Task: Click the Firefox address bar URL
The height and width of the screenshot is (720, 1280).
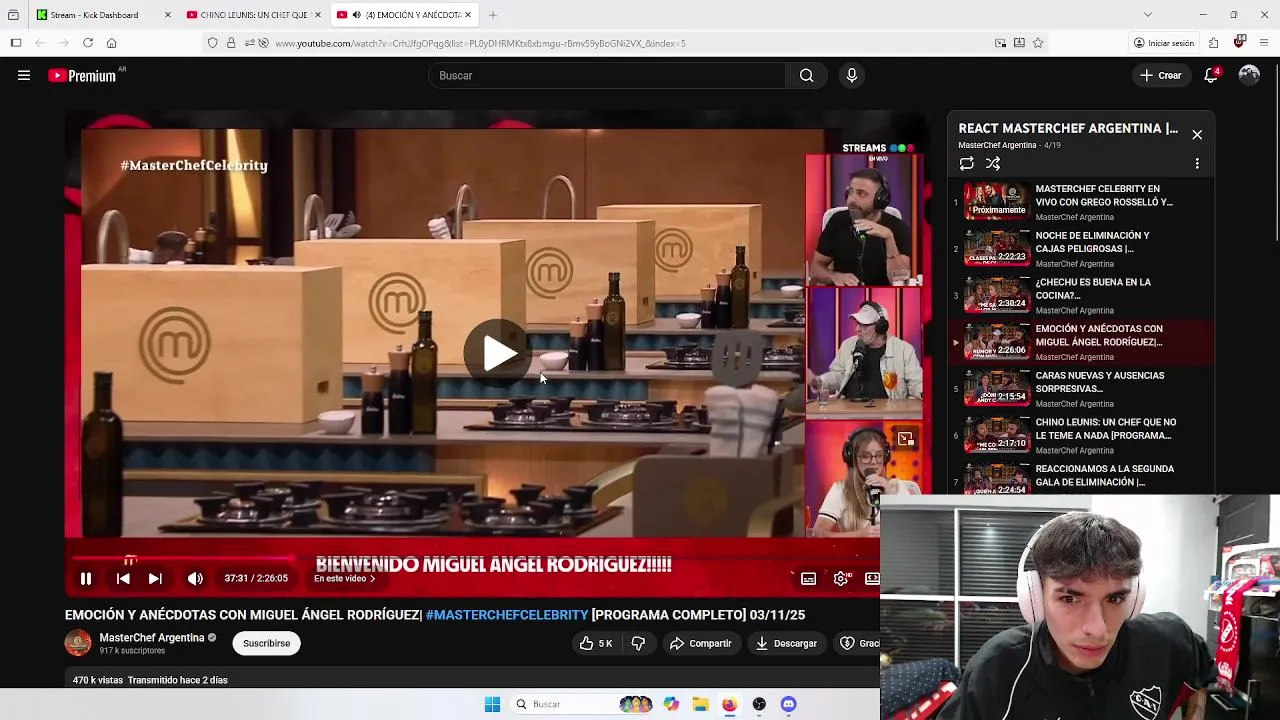Action: 480,43
